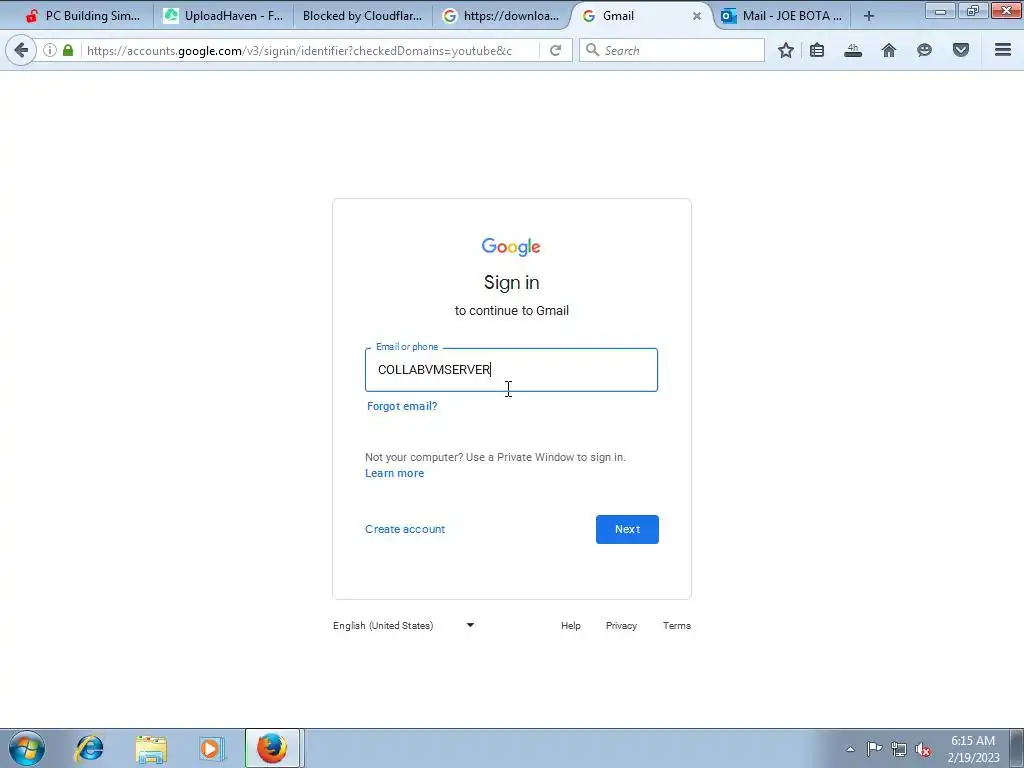Screen dimensions: 1024x768
Task: Open the clock showing 6:15 AM
Action: click(x=973, y=748)
